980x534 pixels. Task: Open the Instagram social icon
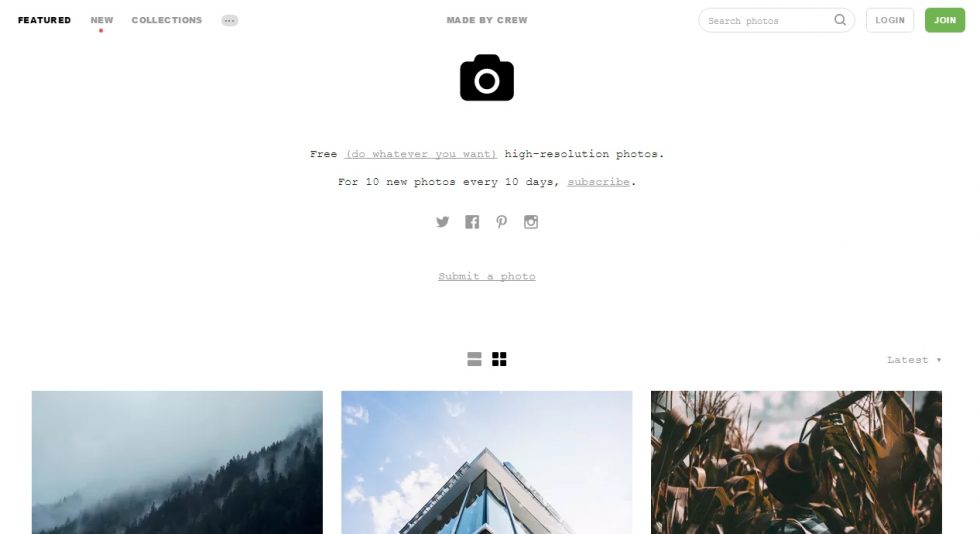(x=531, y=222)
